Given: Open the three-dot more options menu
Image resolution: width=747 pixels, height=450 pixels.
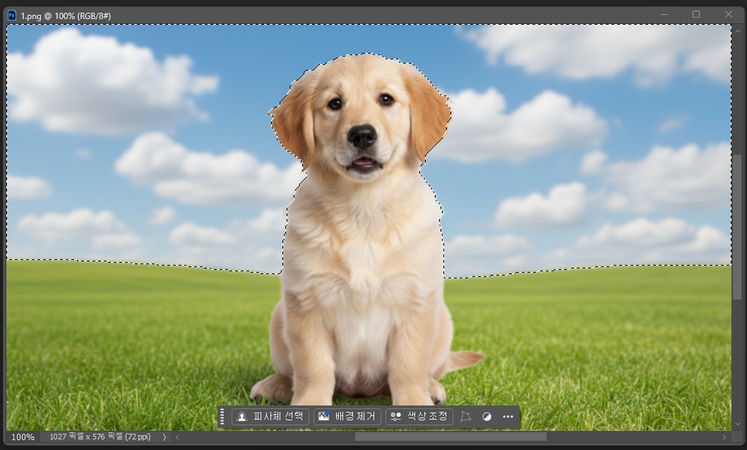Looking at the screenshot, I should (508, 416).
